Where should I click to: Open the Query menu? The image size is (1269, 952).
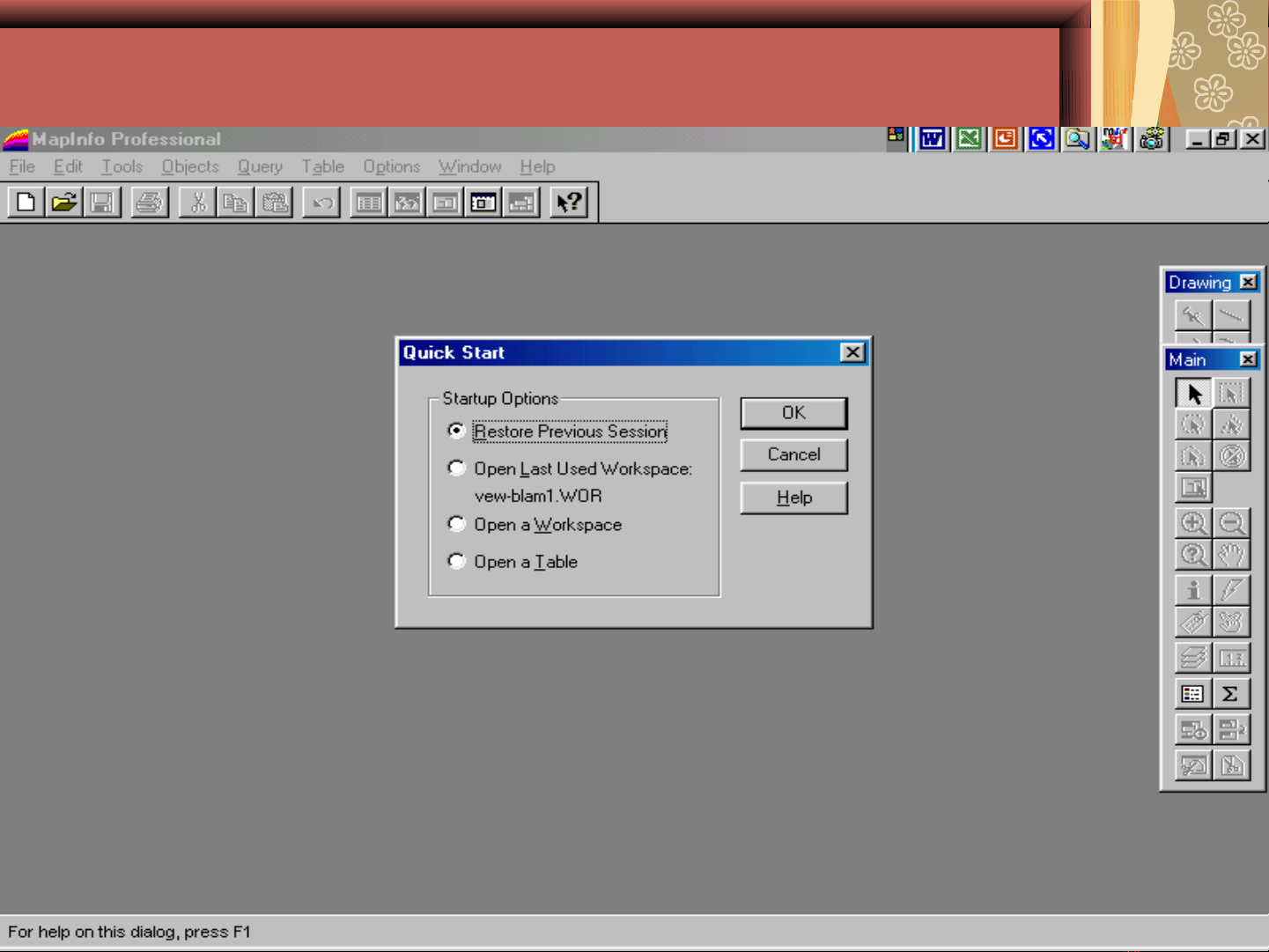[x=260, y=166]
